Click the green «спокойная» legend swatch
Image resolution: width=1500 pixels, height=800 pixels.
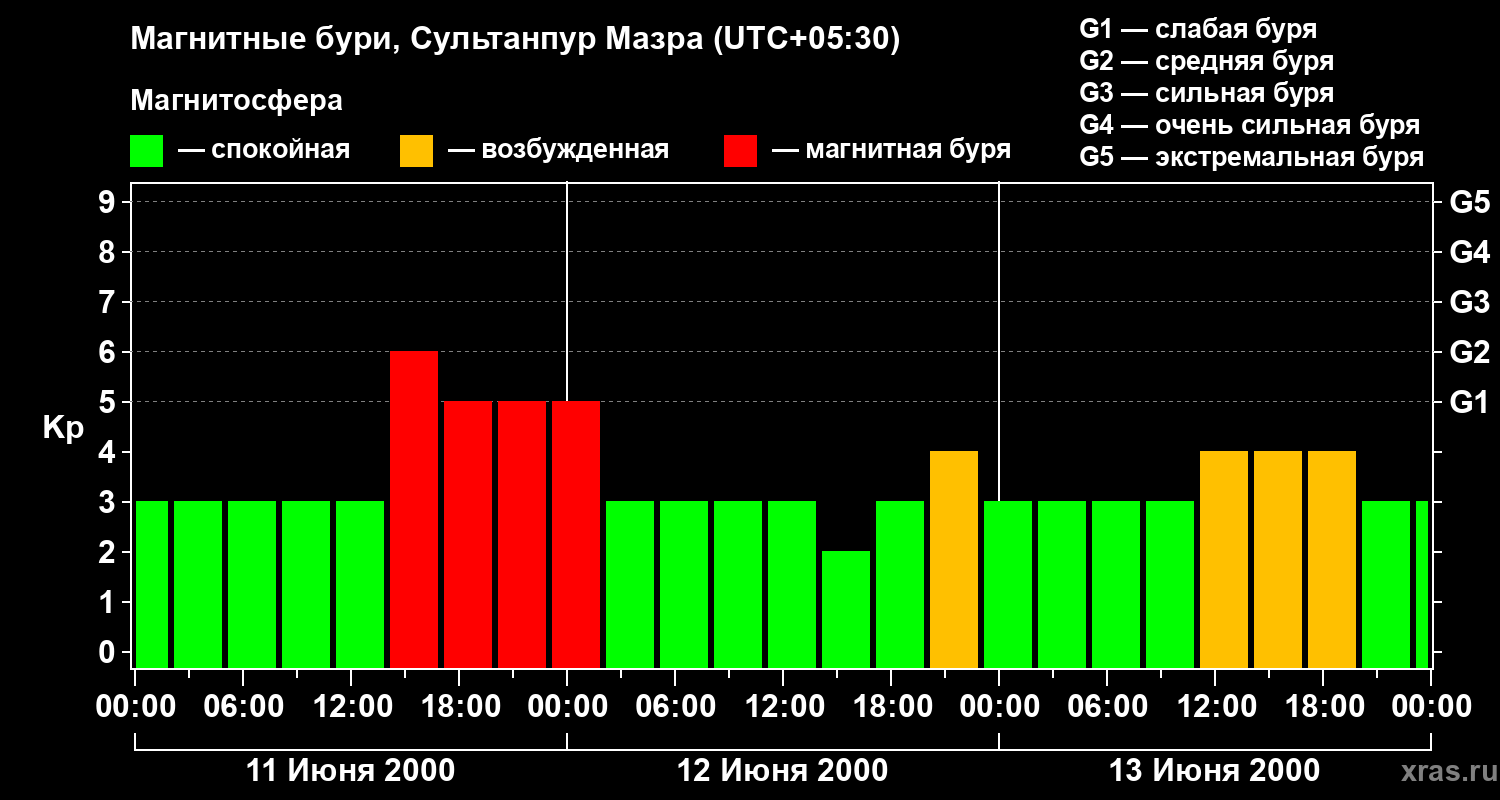point(147,151)
